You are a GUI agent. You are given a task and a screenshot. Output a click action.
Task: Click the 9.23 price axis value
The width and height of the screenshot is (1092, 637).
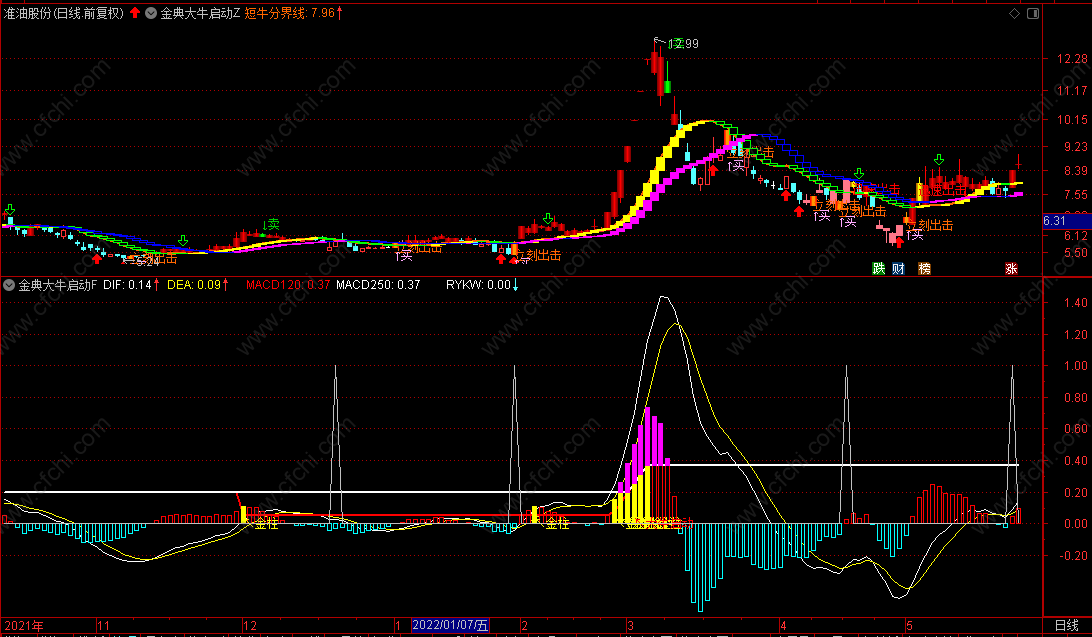coord(1075,146)
